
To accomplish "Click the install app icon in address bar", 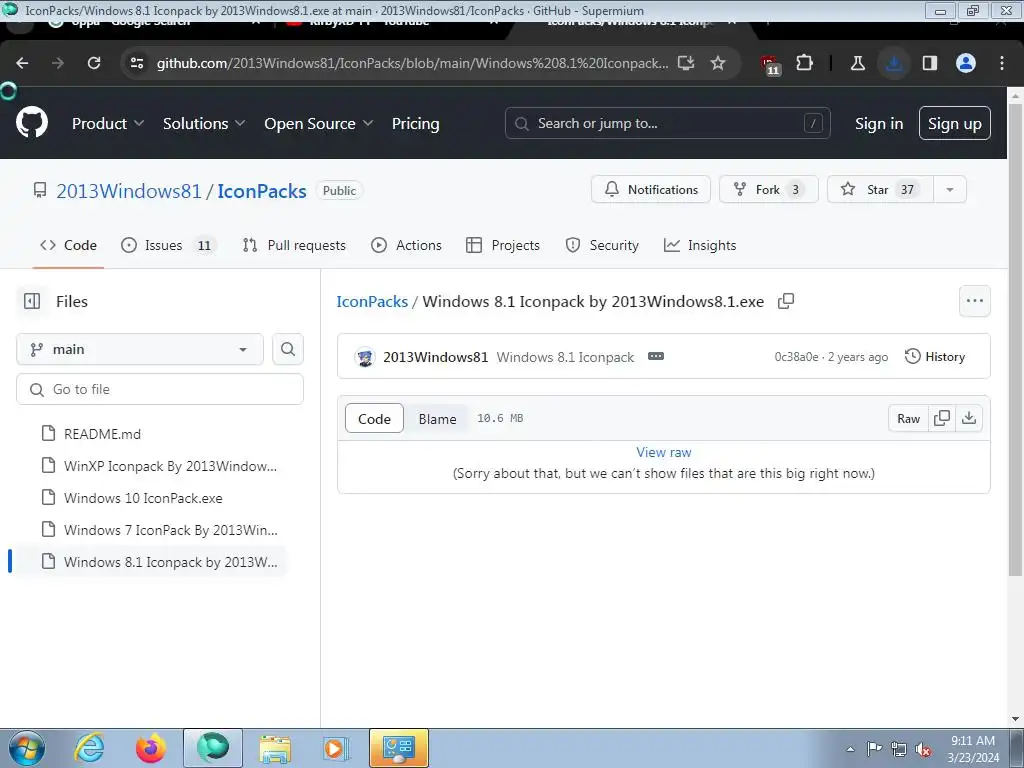I will (686, 63).
